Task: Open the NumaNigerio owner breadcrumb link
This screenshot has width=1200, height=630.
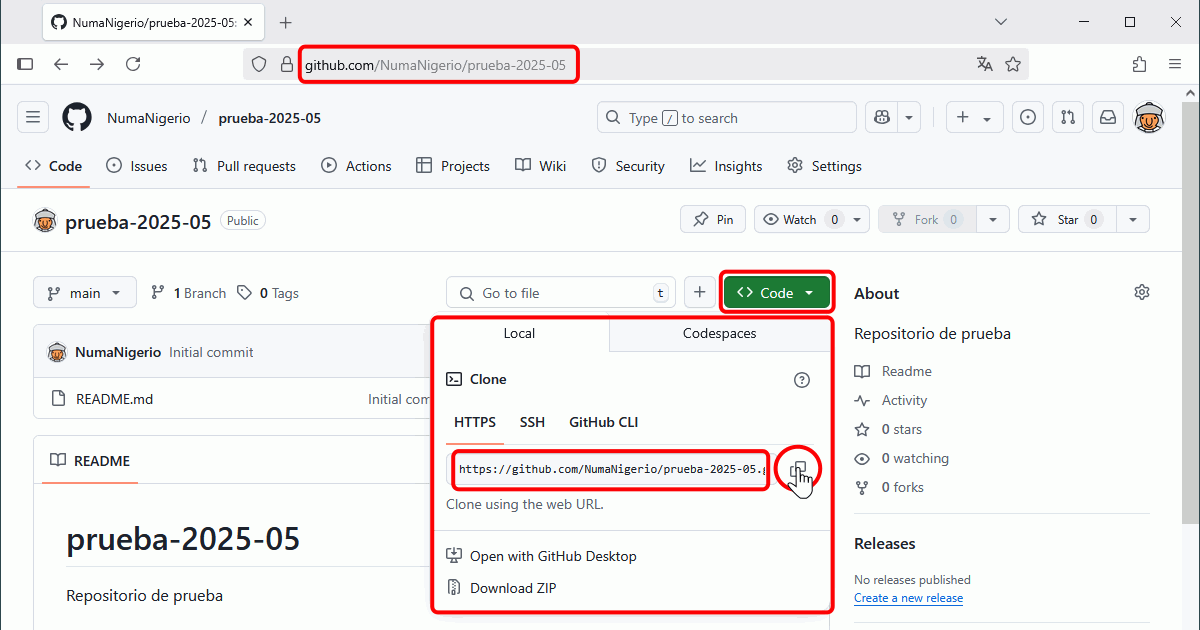Action: (x=149, y=118)
